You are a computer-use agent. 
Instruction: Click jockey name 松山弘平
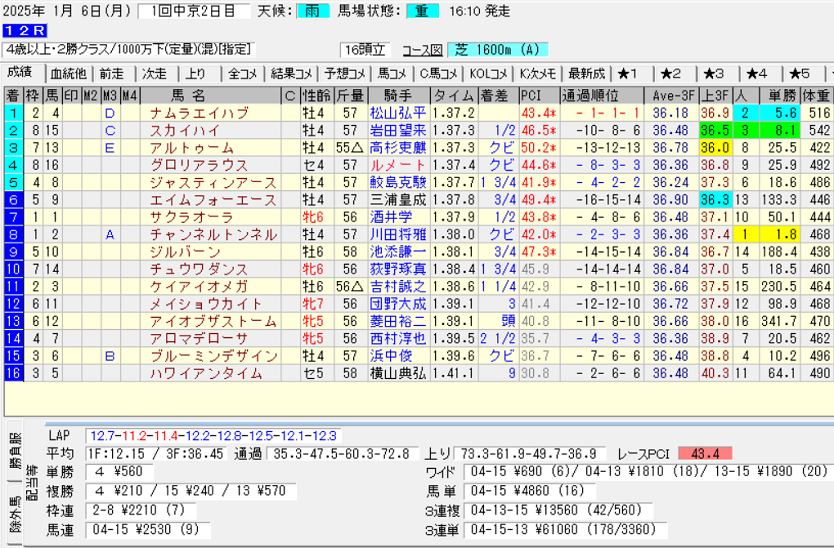(397, 113)
